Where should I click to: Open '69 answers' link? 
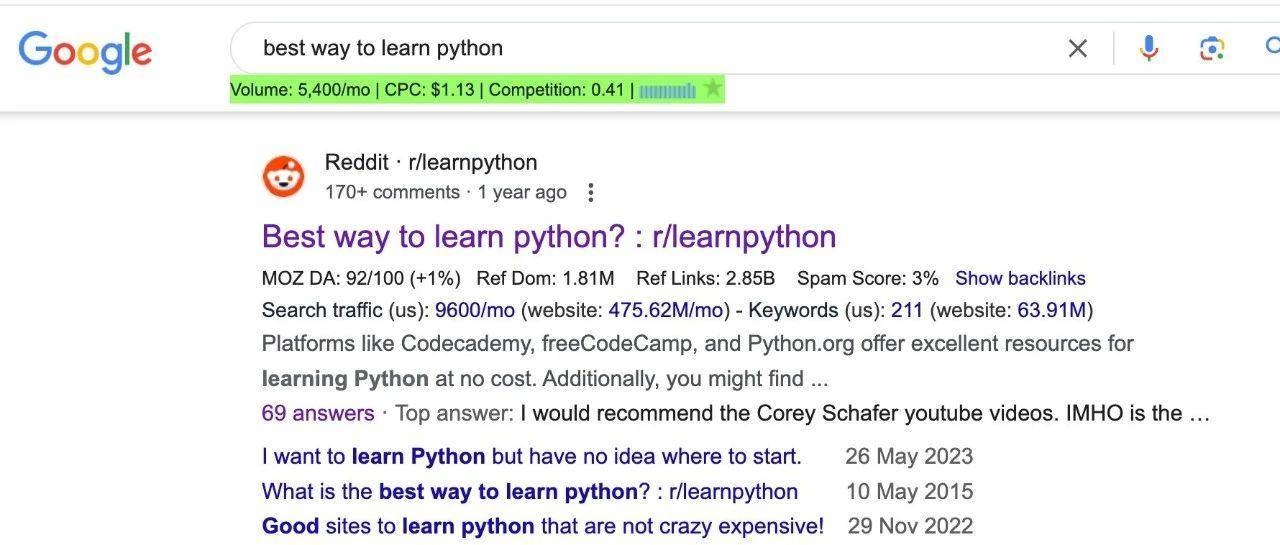coord(318,413)
